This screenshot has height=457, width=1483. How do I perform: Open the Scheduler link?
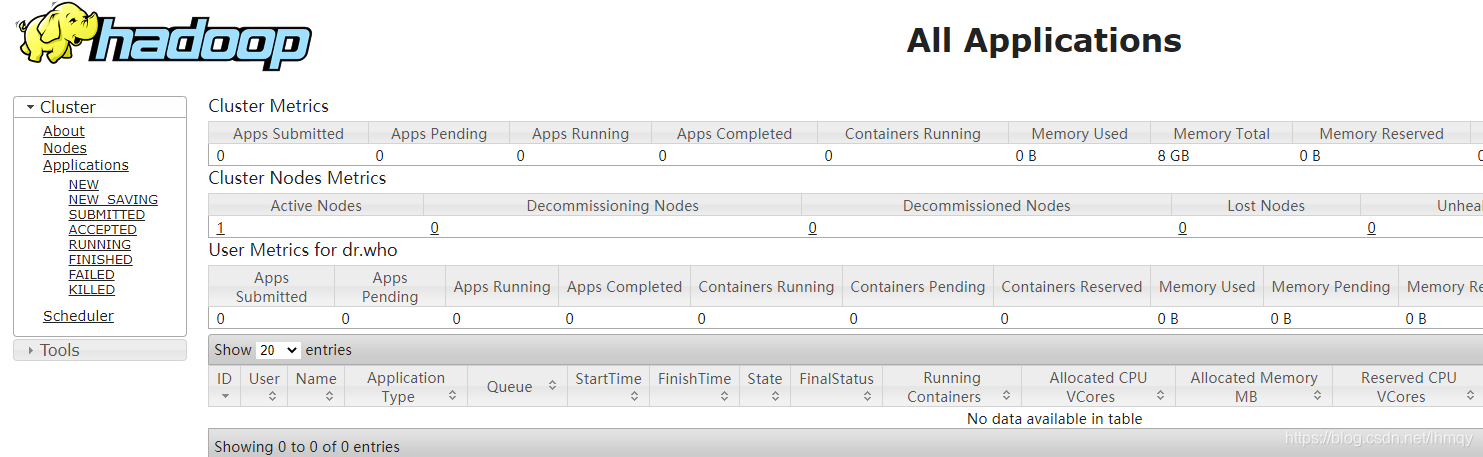point(78,316)
